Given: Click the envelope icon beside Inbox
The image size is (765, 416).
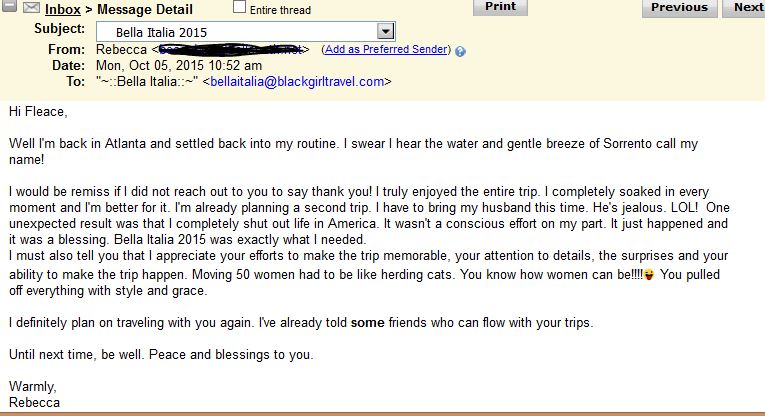Looking at the screenshot, I should (31, 7).
